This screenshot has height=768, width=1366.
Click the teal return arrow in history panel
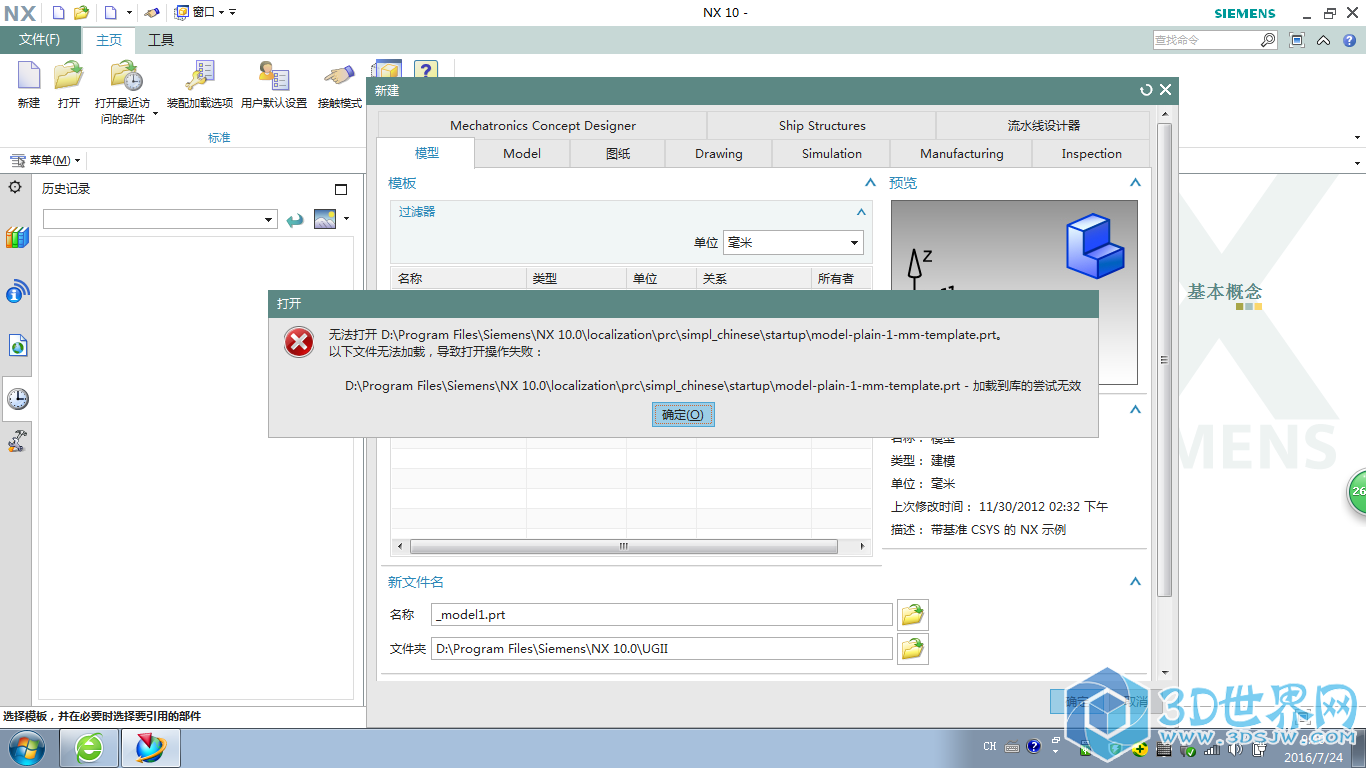295,220
